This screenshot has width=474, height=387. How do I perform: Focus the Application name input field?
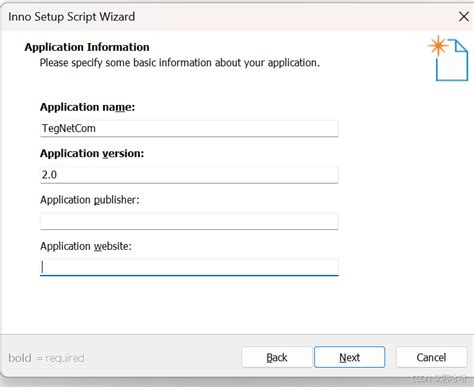(189, 128)
